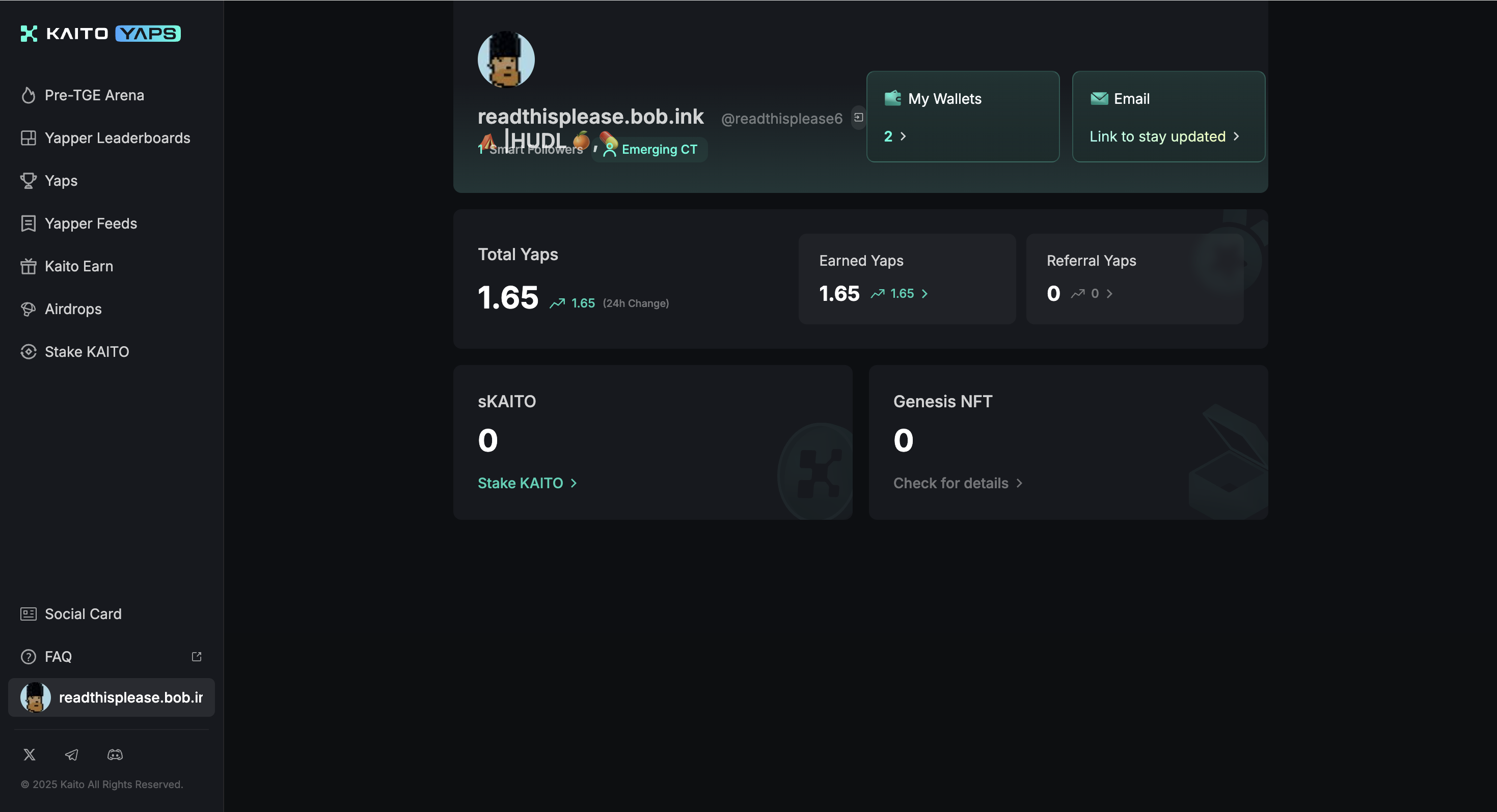
Task: Click the Earned Yaps card
Action: click(x=907, y=279)
